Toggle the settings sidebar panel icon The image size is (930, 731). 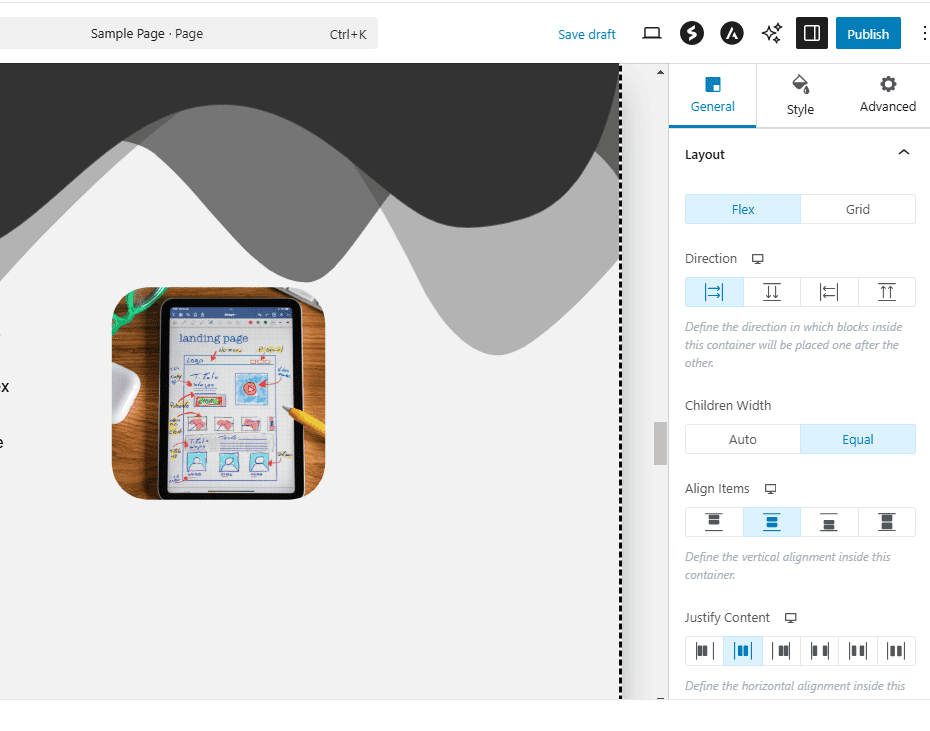(x=811, y=33)
